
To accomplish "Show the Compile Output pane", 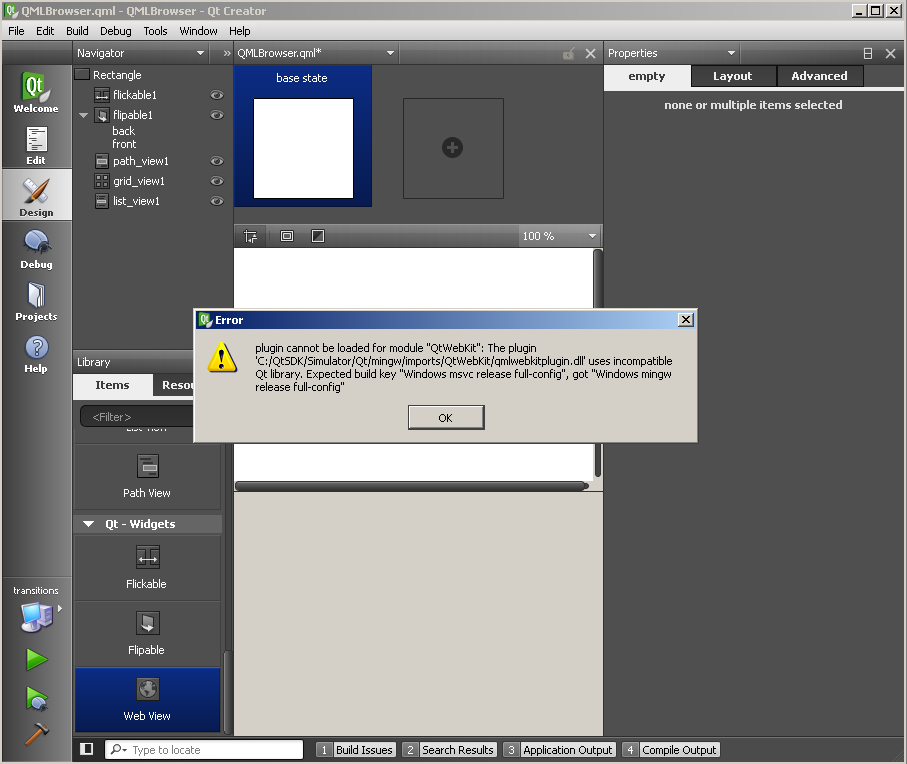I will (x=670, y=749).
